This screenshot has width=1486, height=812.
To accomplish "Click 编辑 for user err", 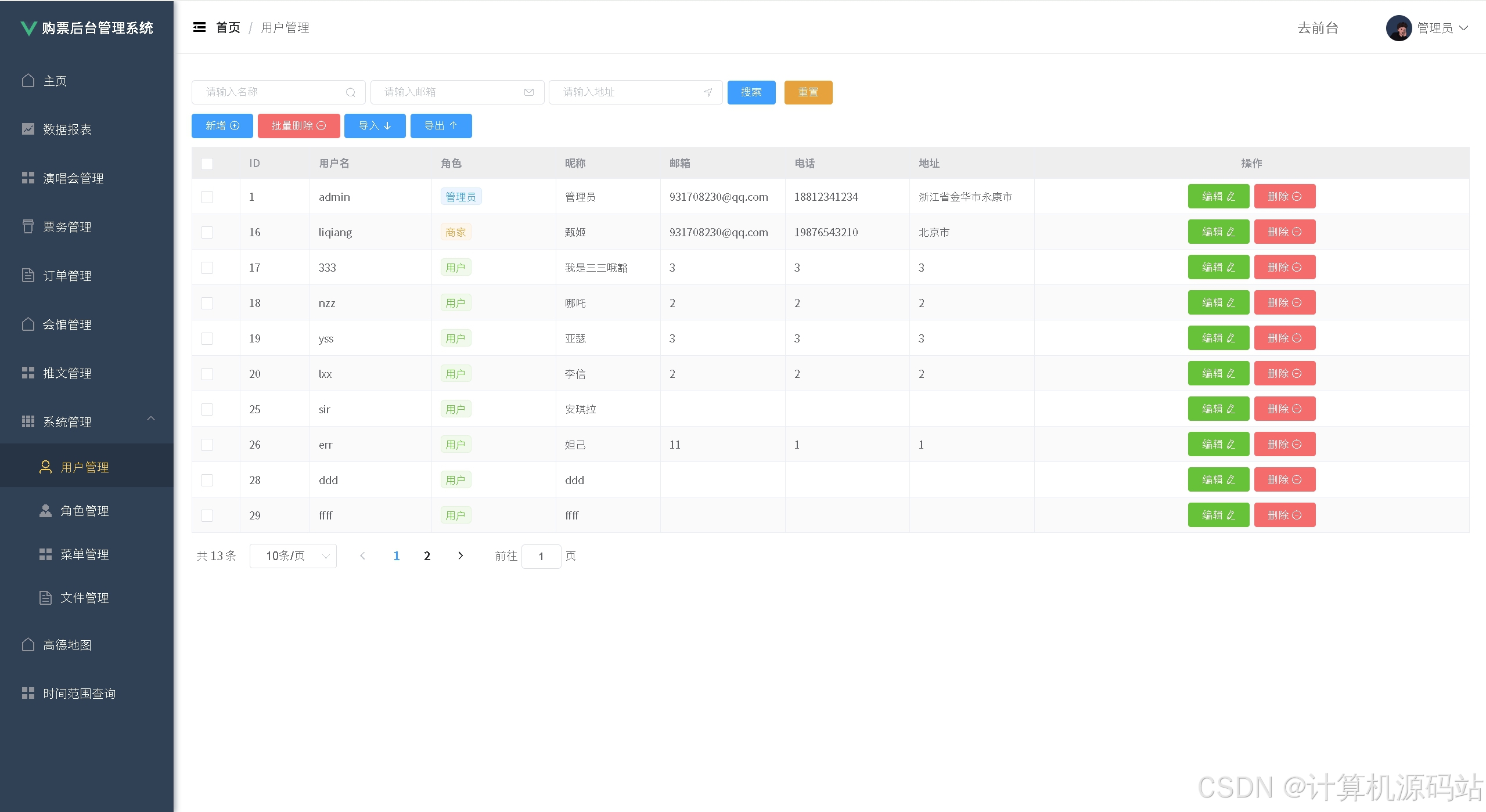I will click(1218, 444).
